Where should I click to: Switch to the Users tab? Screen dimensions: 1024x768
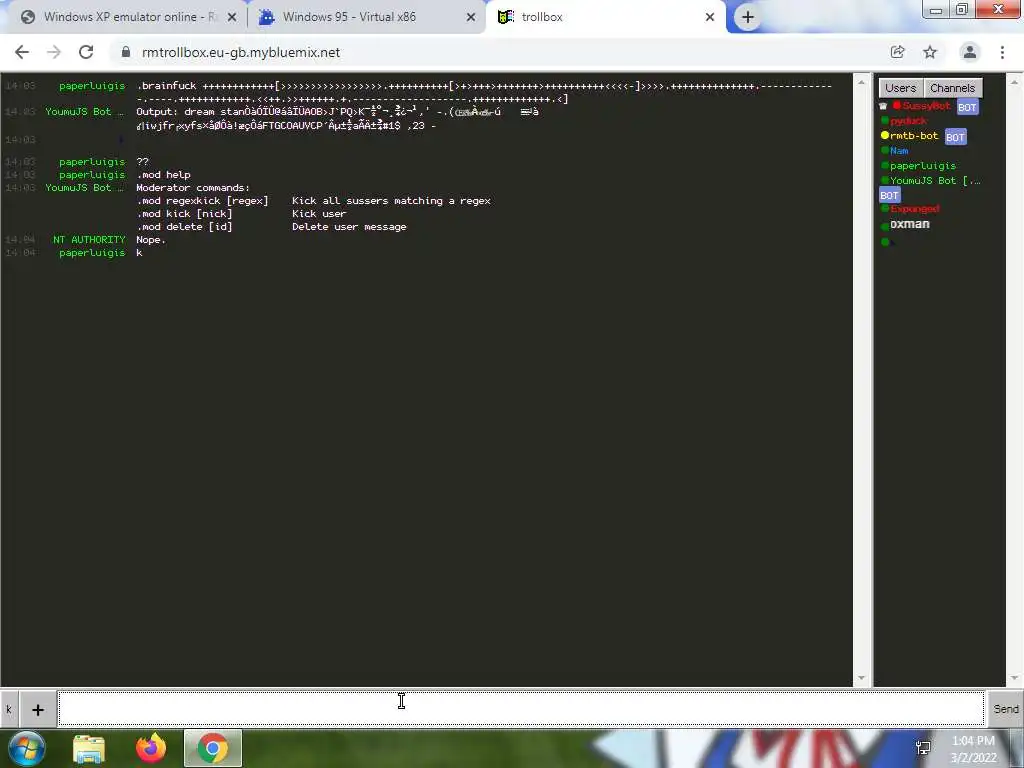pyautogui.click(x=901, y=88)
